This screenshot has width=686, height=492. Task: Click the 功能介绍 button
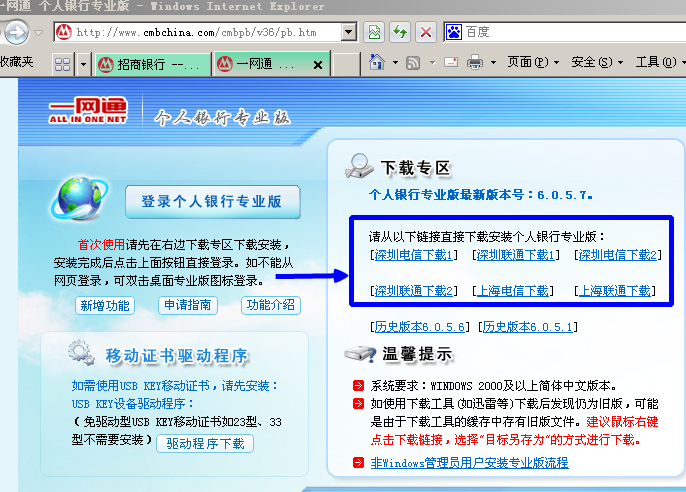pos(271,305)
